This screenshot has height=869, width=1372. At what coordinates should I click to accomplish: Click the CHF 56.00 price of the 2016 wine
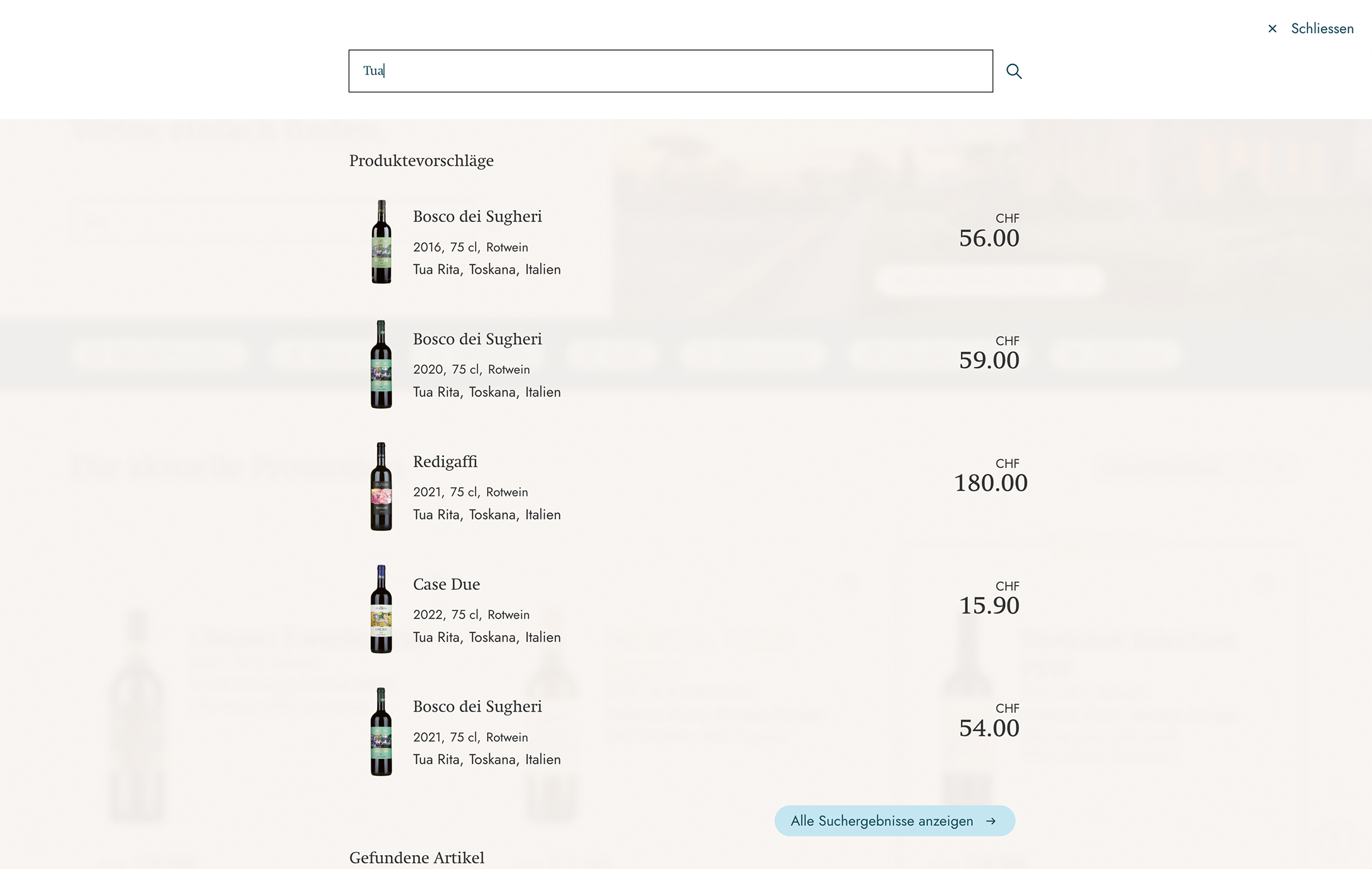pos(989,231)
